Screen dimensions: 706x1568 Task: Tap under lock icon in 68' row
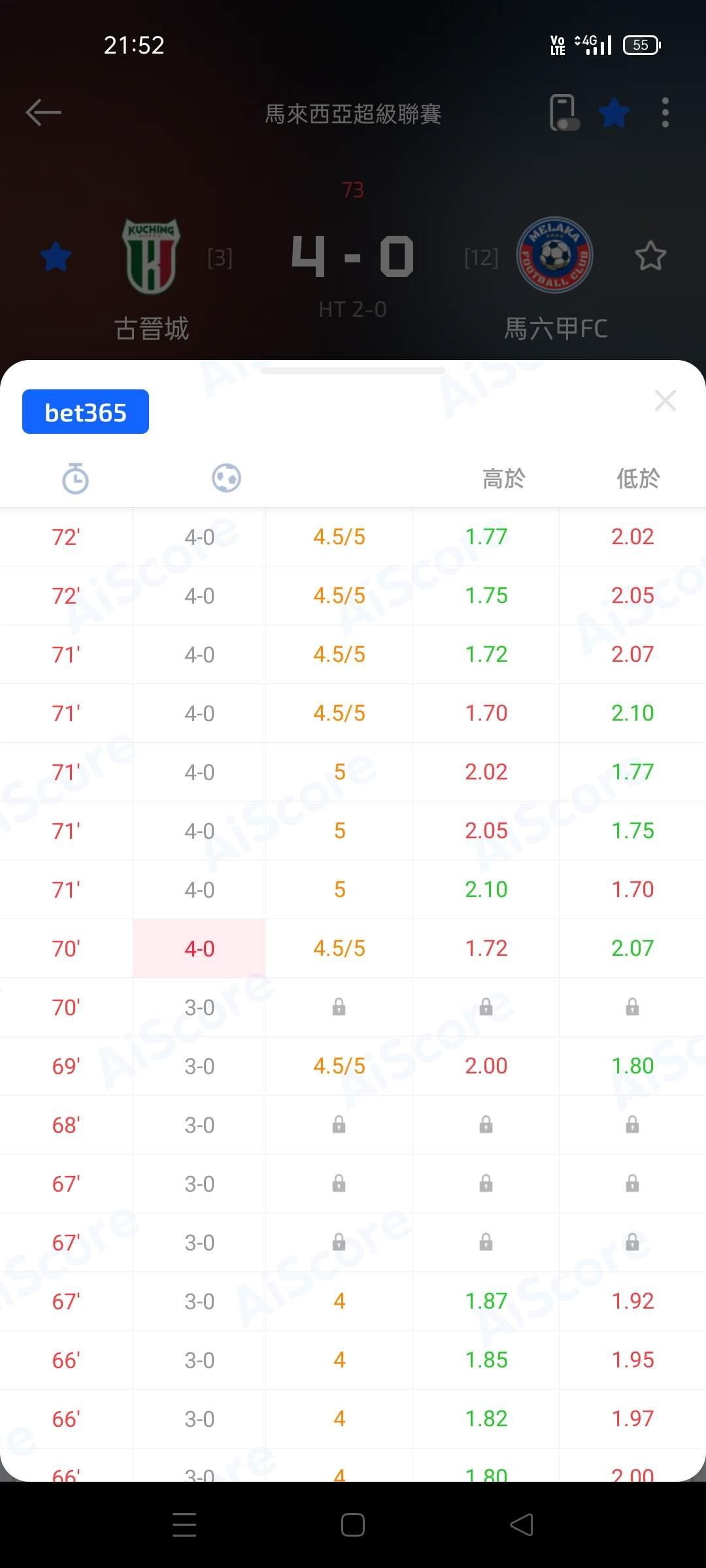(633, 1124)
